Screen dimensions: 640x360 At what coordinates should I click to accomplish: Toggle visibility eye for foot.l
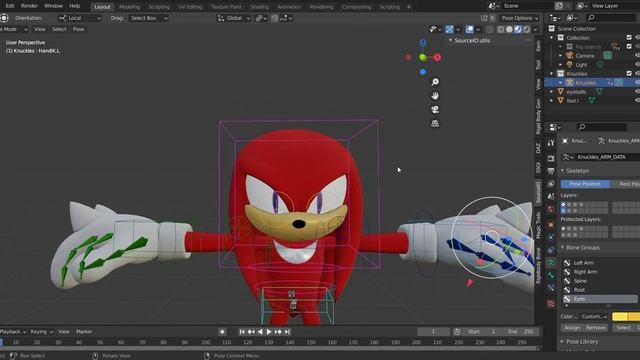point(637,100)
